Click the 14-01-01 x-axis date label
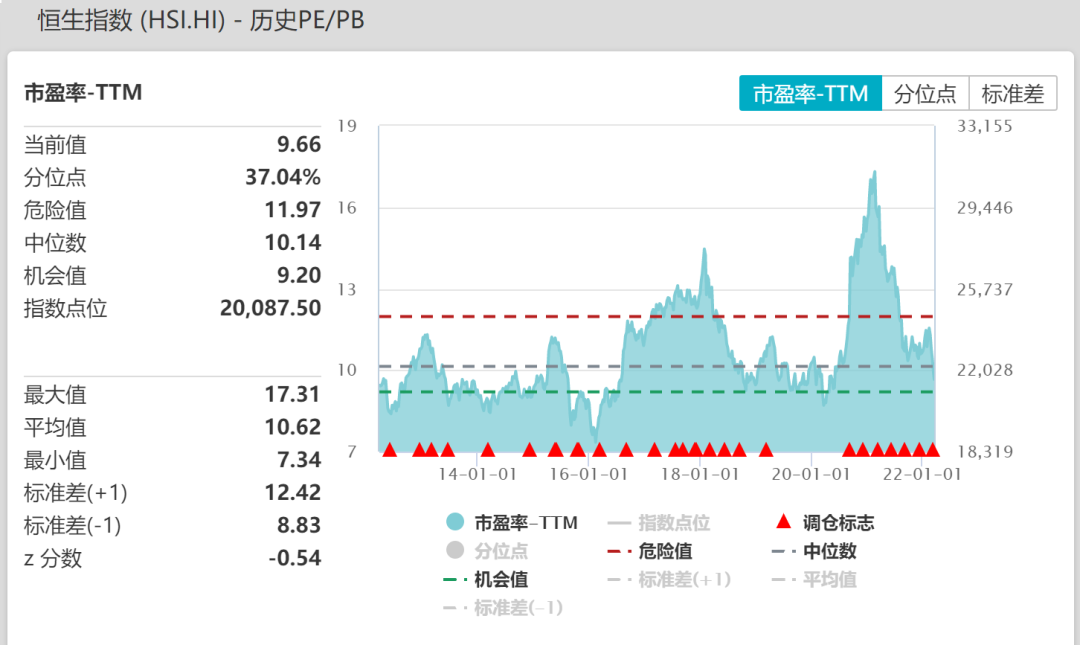The image size is (1080, 645). [x=477, y=474]
